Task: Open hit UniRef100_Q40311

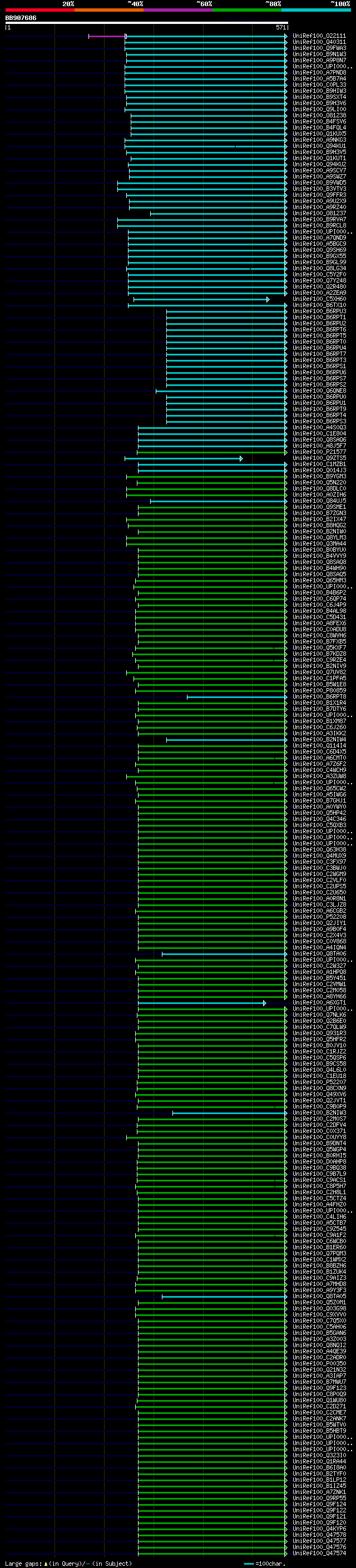Action: click(x=319, y=42)
